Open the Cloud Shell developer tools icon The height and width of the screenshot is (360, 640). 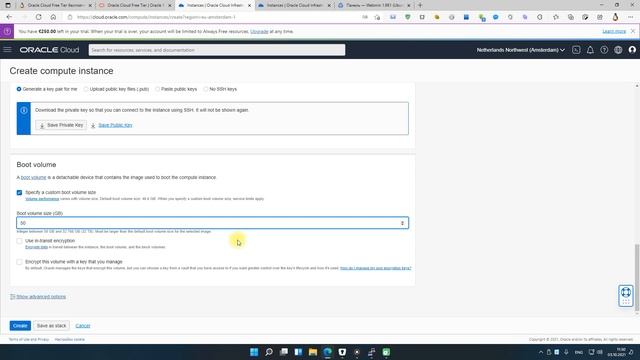576,50
